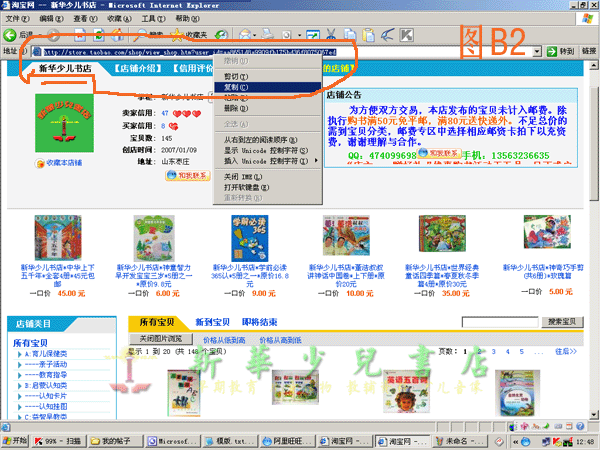This screenshot has width=600, height=450.
Task: Click the 和我联系 button beside QQ number
Action: 439,153
